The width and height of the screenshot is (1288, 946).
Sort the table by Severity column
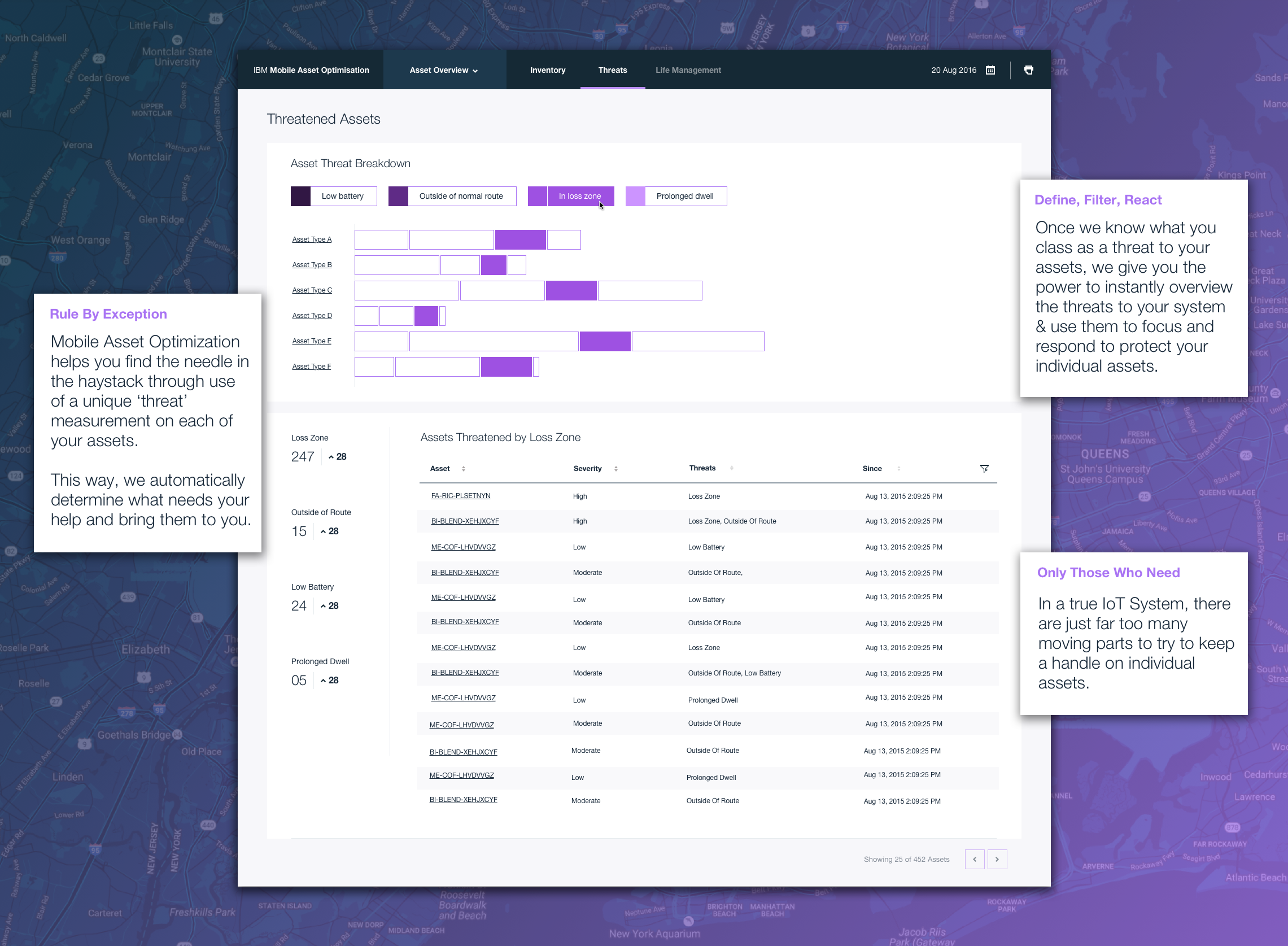[616, 468]
